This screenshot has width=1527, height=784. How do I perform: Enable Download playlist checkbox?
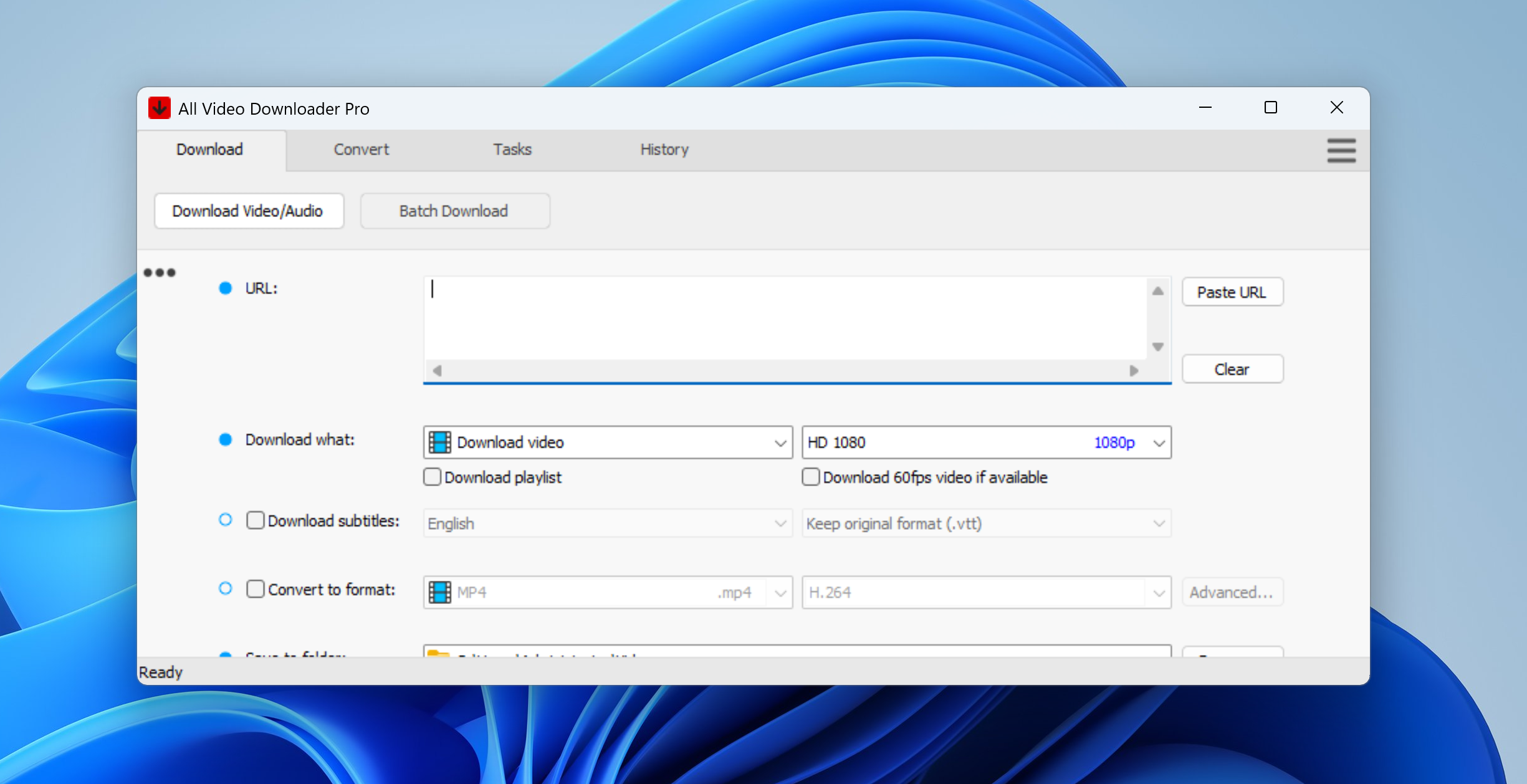(432, 477)
